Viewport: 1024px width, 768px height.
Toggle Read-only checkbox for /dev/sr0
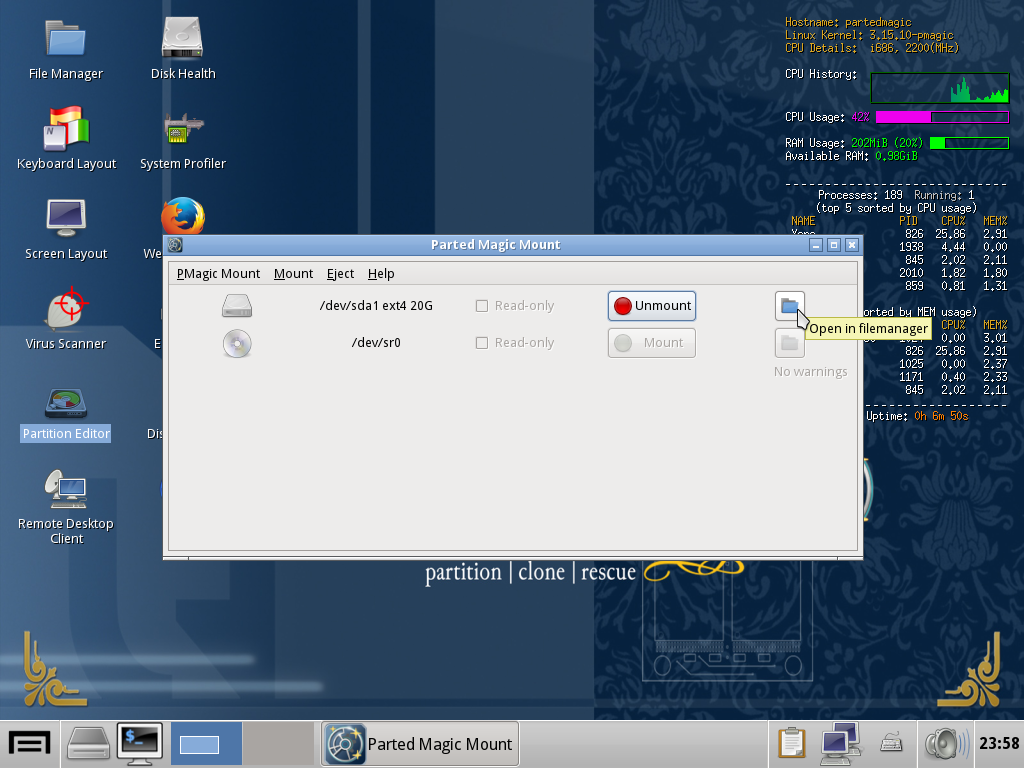click(x=482, y=343)
